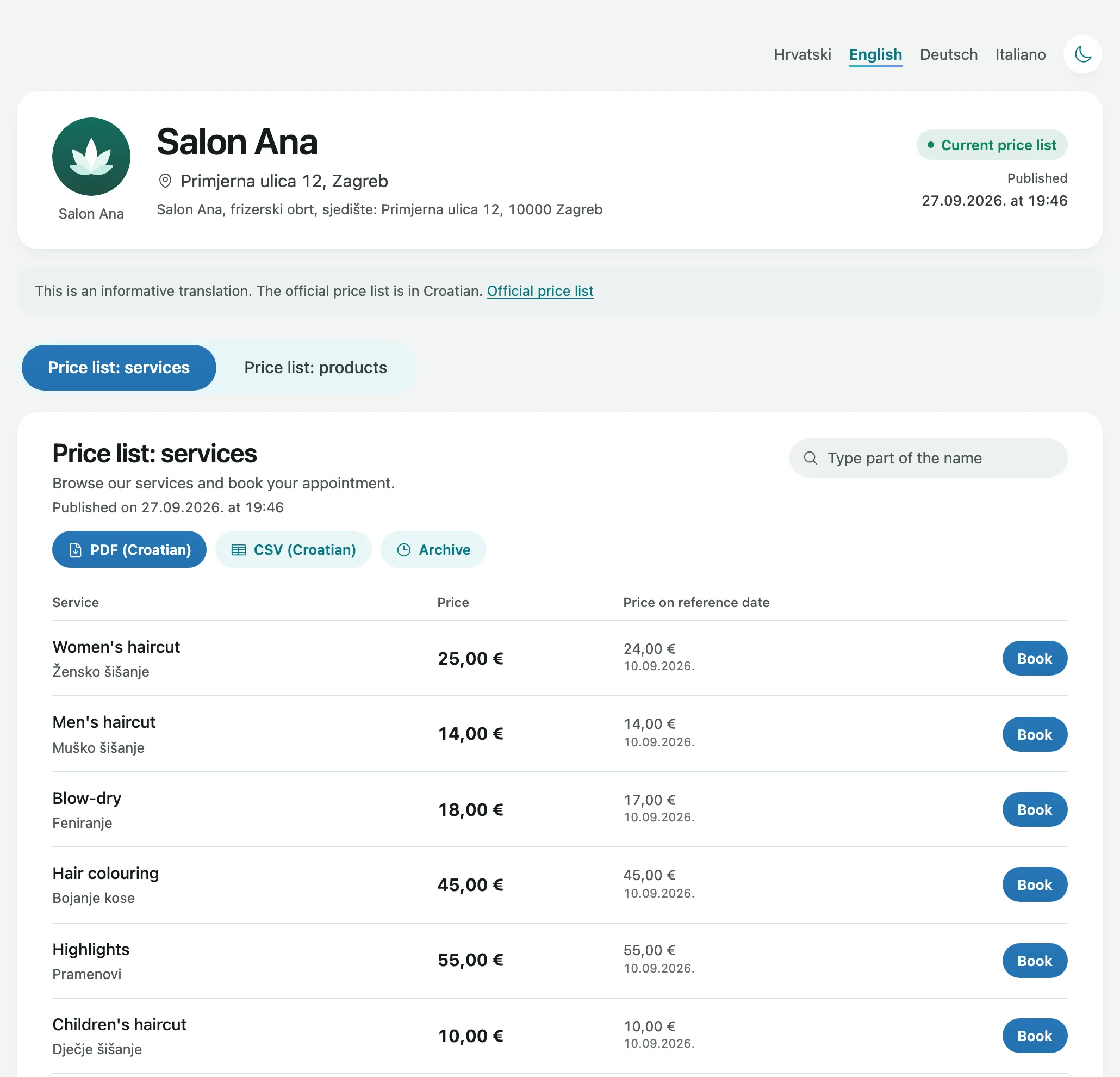The height and width of the screenshot is (1077, 1120).
Task: Click the '24,00 €' reference price
Action: point(649,649)
